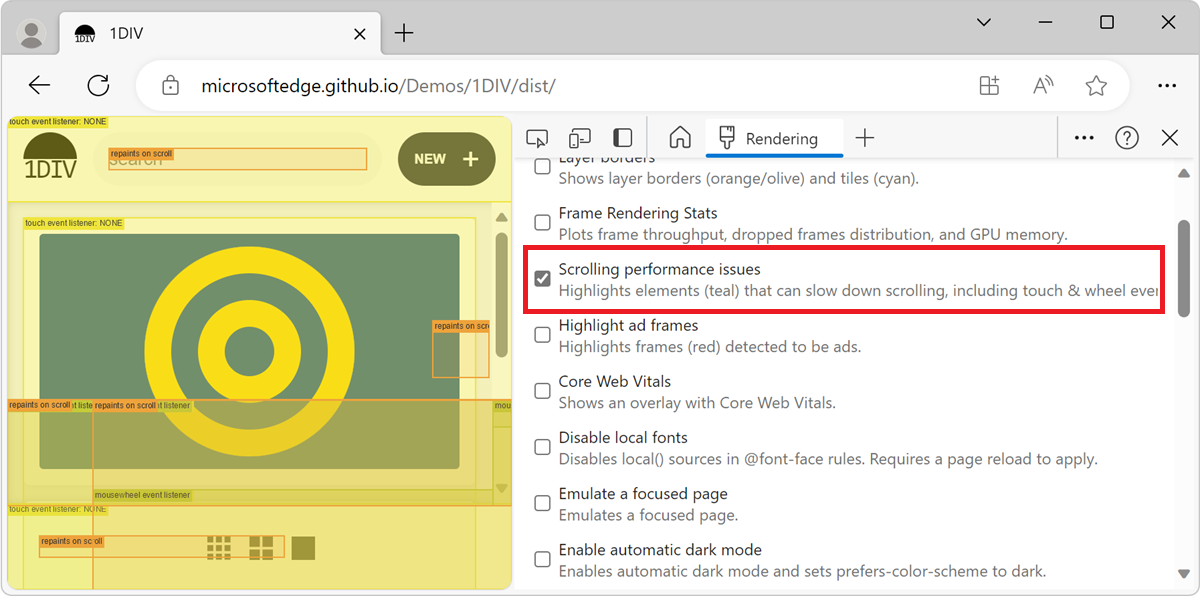Open Collections from the browser toolbar
The width and height of the screenshot is (1200, 596).
pos(989,86)
